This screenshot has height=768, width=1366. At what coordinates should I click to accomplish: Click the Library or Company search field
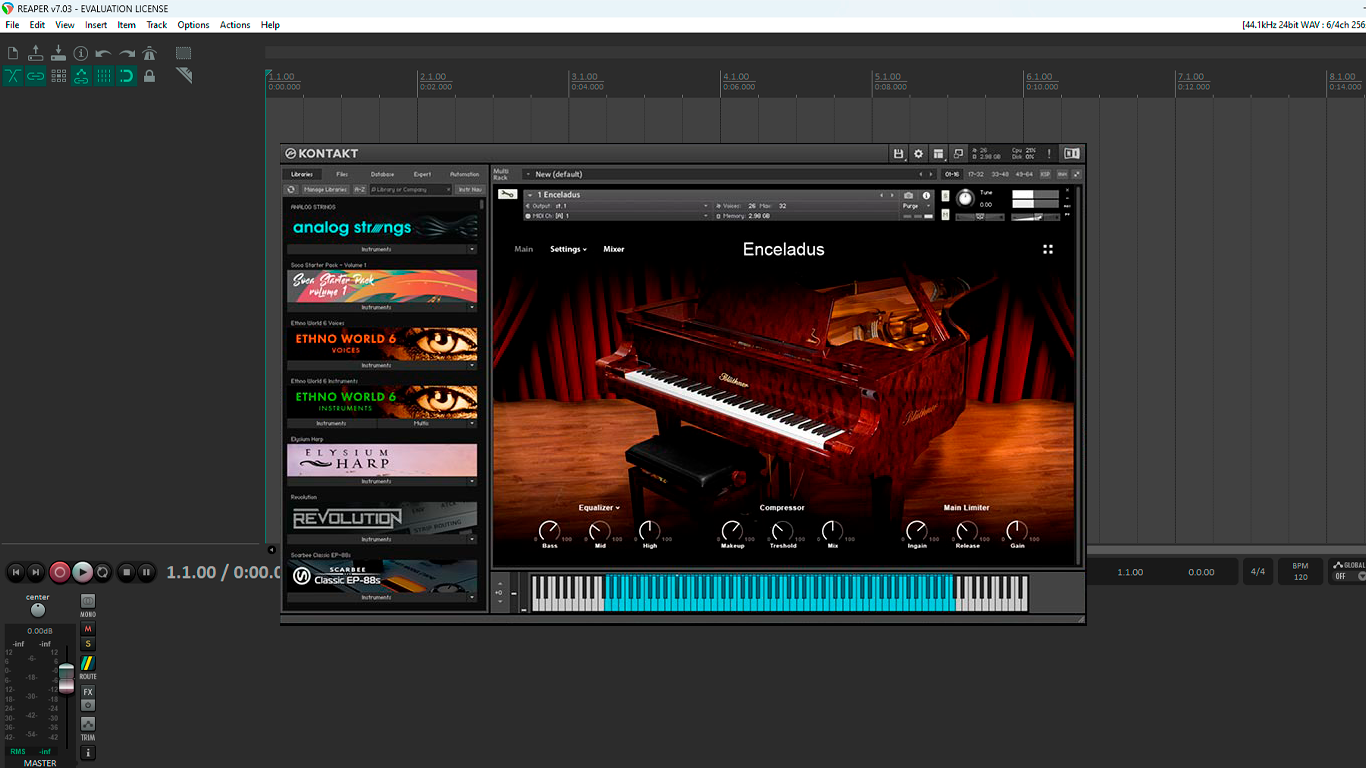(x=410, y=189)
